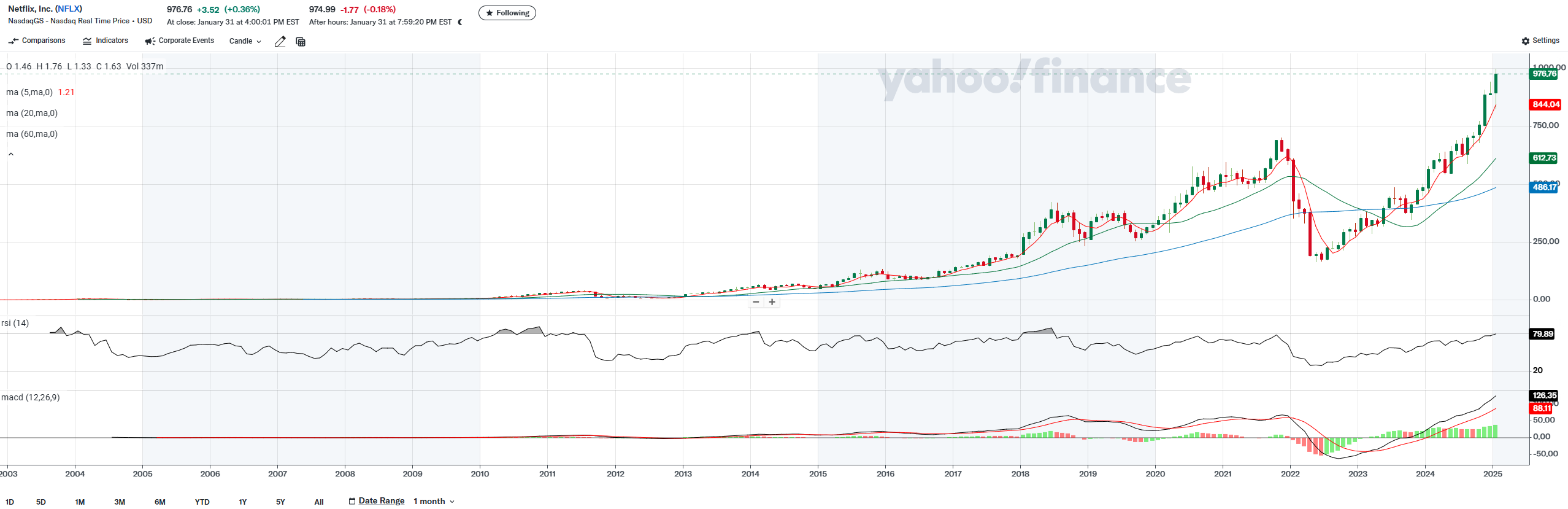The width and height of the screenshot is (1568, 509).
Task: Select the ma (20,ma,0) indicator label
Action: (32, 113)
